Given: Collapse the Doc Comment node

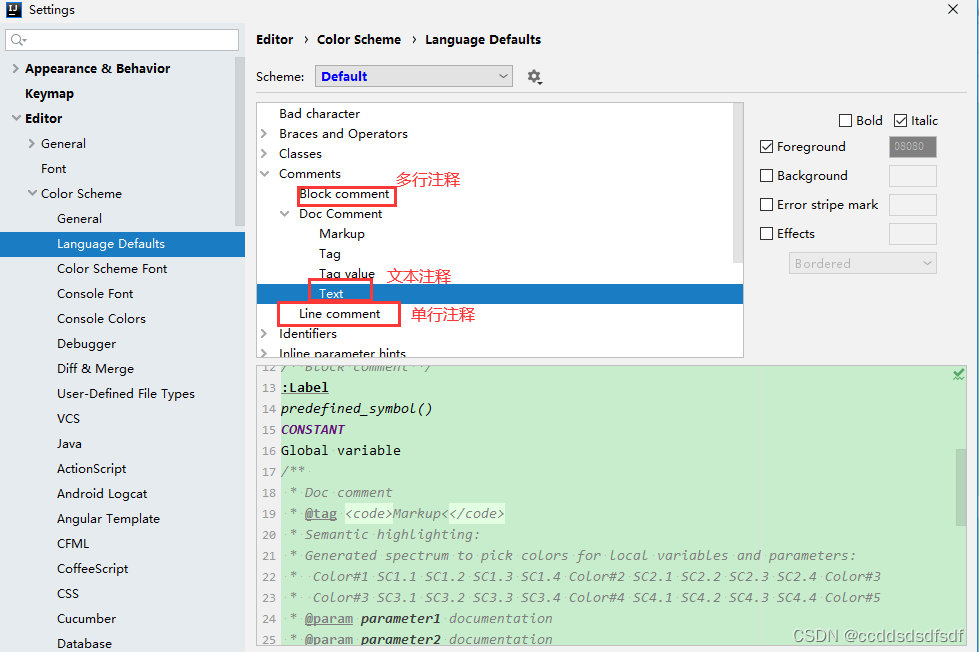Looking at the screenshot, I should click(x=285, y=214).
